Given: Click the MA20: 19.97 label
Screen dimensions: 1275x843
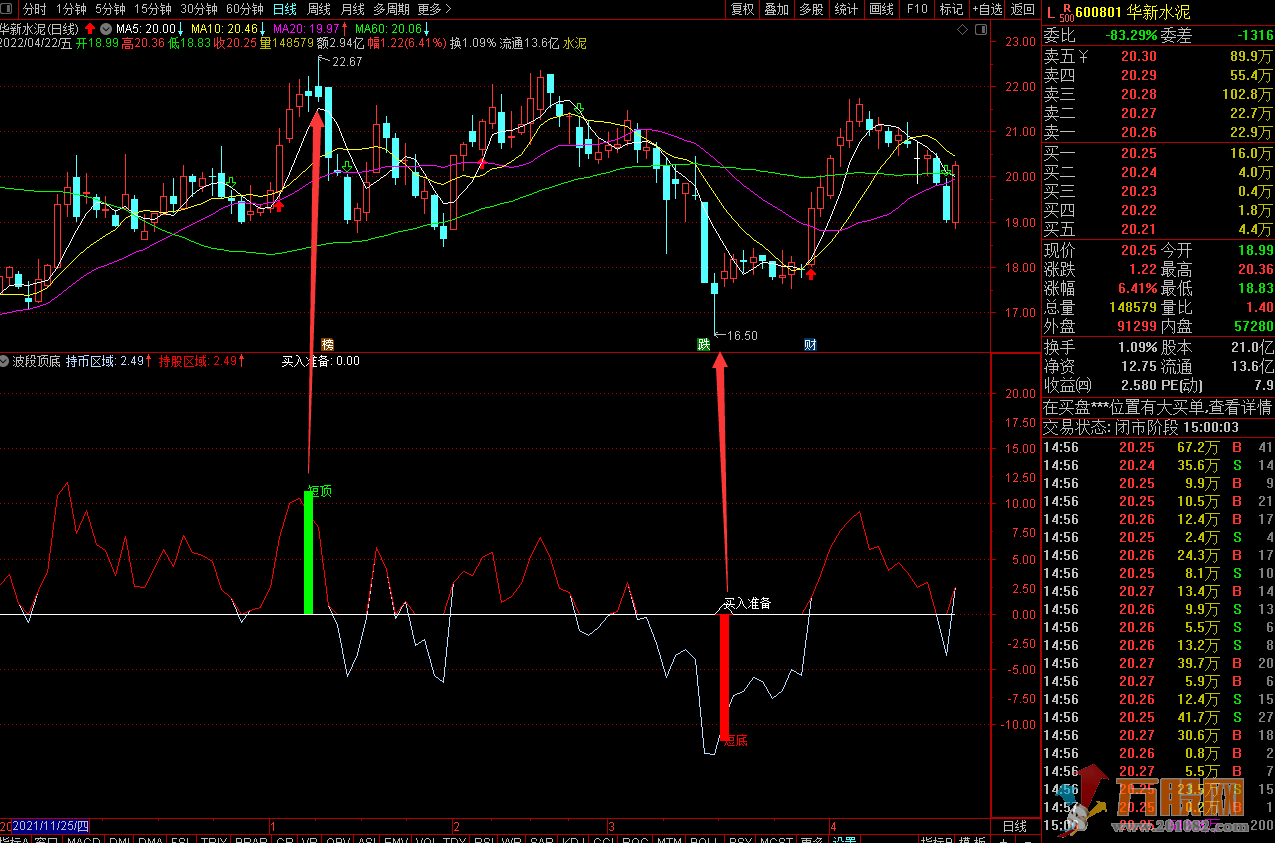Looking at the screenshot, I should click(x=309, y=29).
